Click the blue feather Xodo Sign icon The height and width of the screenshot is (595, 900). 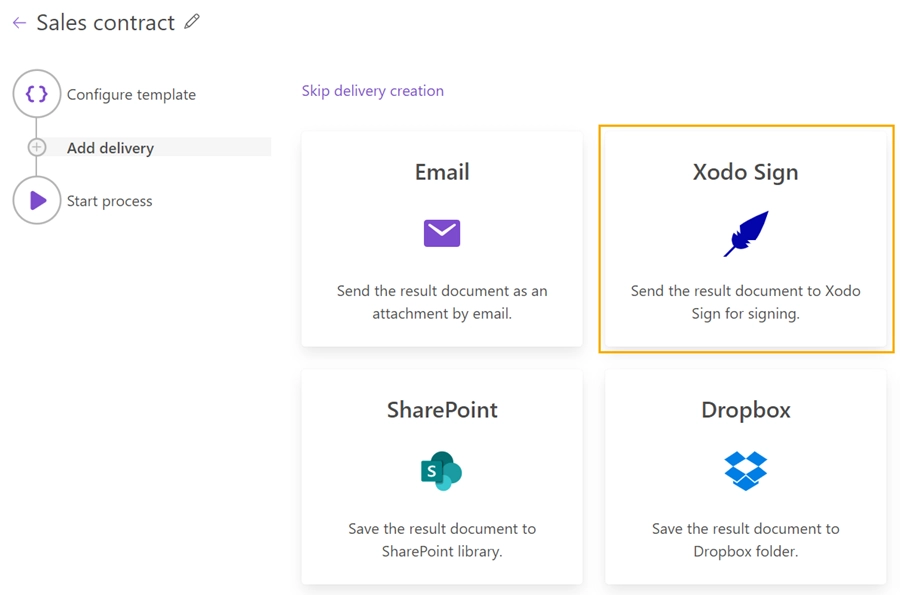(746, 234)
